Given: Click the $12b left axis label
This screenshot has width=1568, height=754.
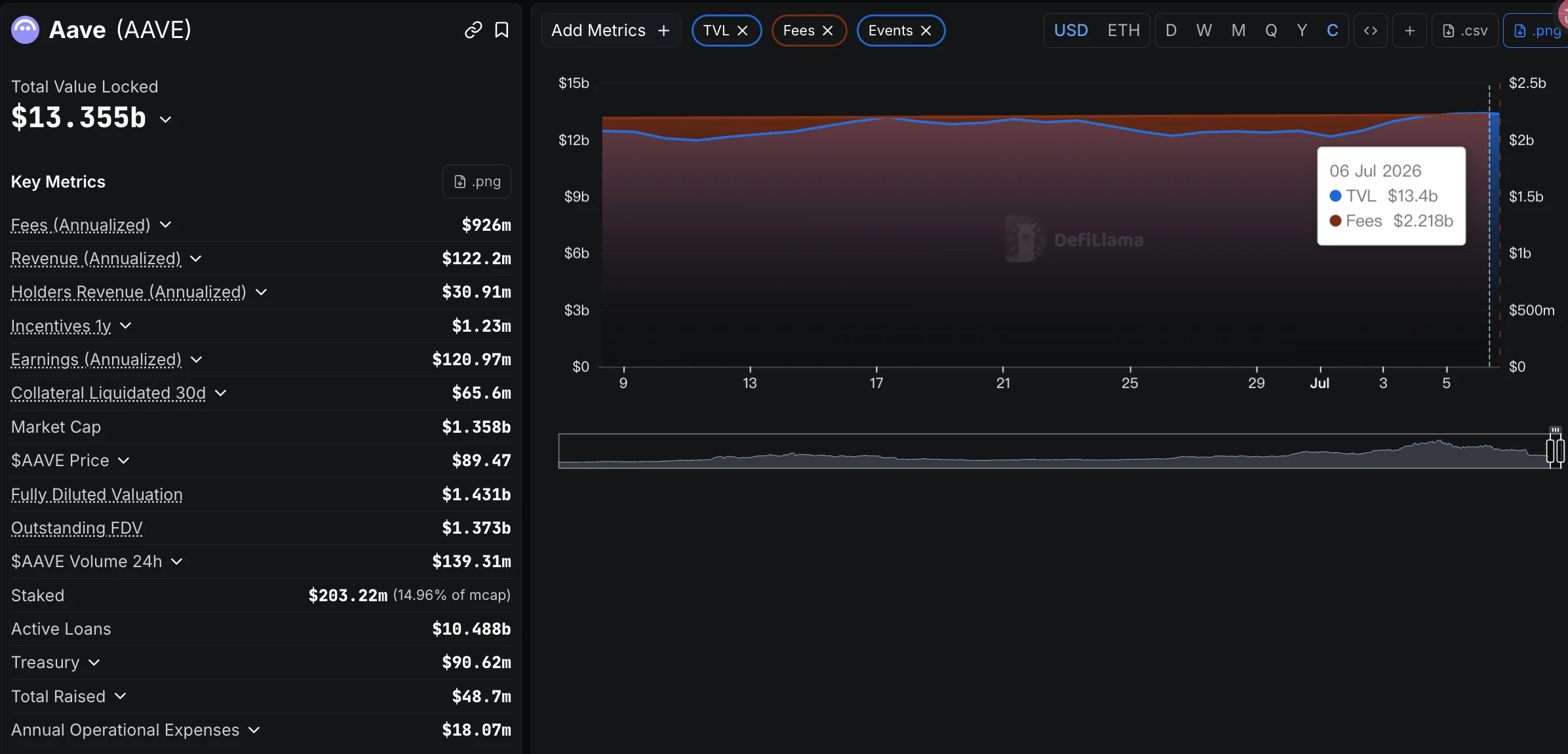Looking at the screenshot, I should click(x=574, y=140).
